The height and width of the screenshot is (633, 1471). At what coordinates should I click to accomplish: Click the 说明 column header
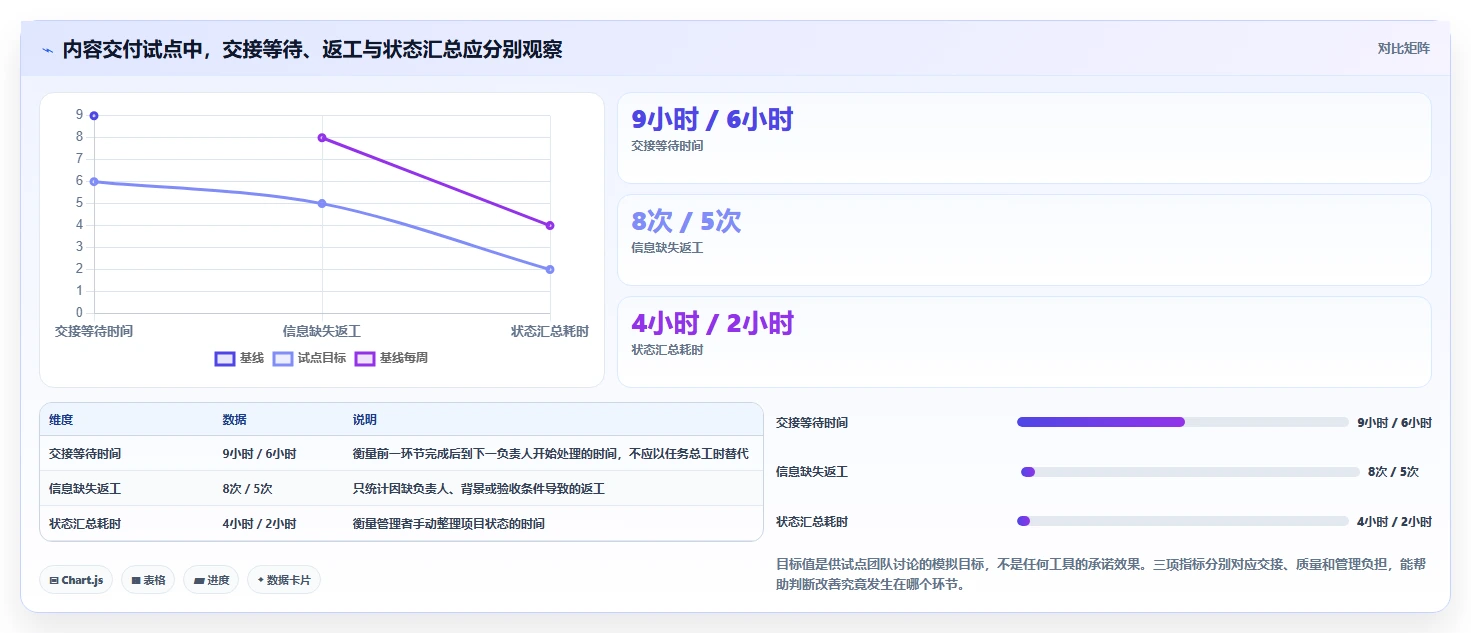point(364,420)
